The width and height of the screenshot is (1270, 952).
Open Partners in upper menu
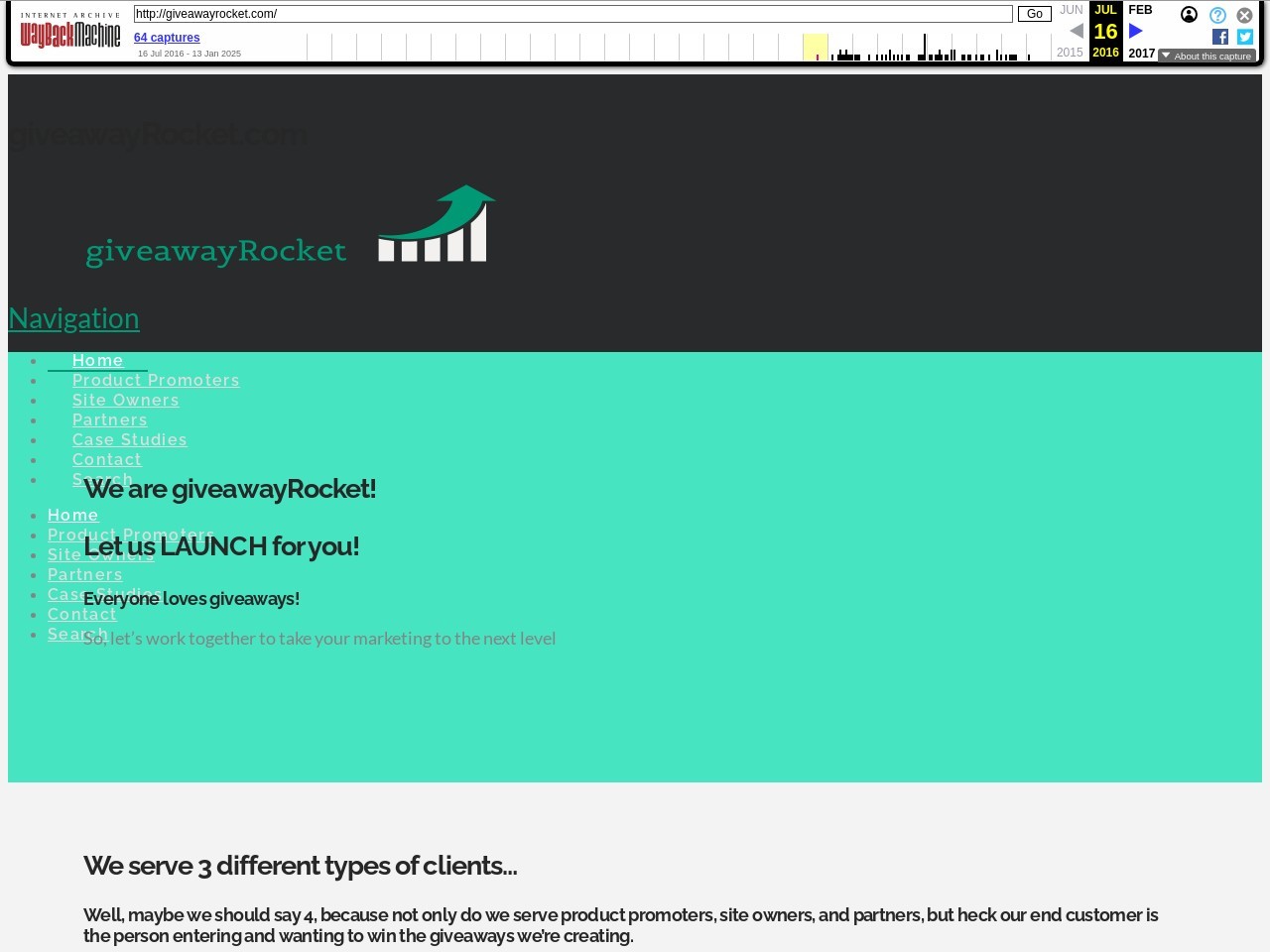coord(110,420)
